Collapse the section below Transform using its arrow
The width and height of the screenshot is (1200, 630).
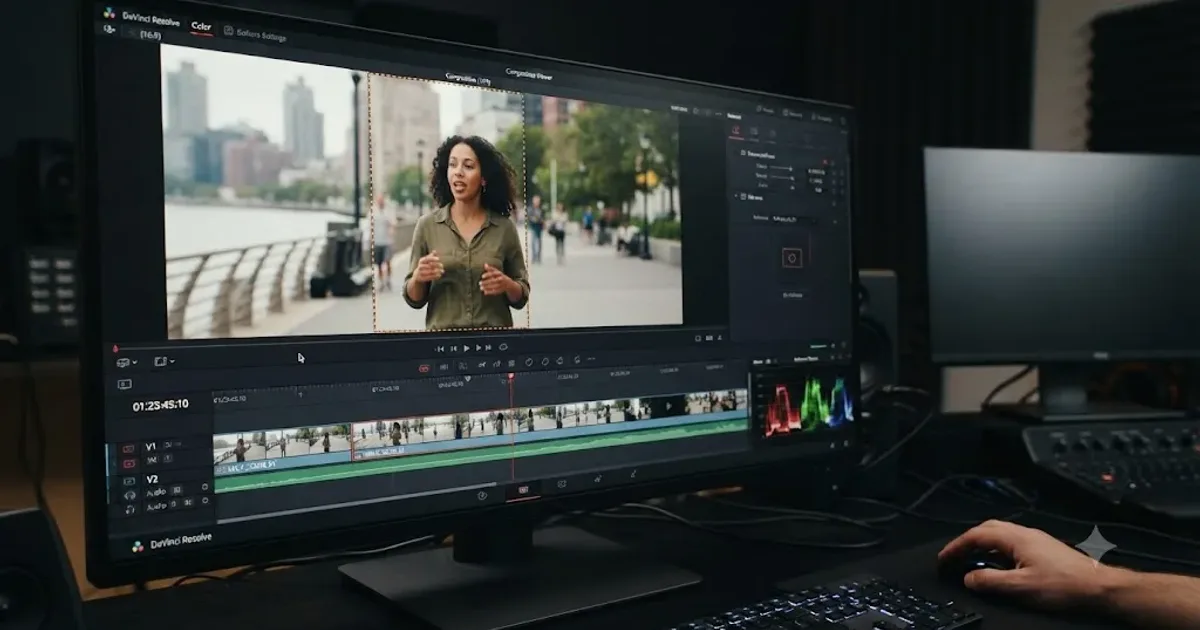click(736, 196)
